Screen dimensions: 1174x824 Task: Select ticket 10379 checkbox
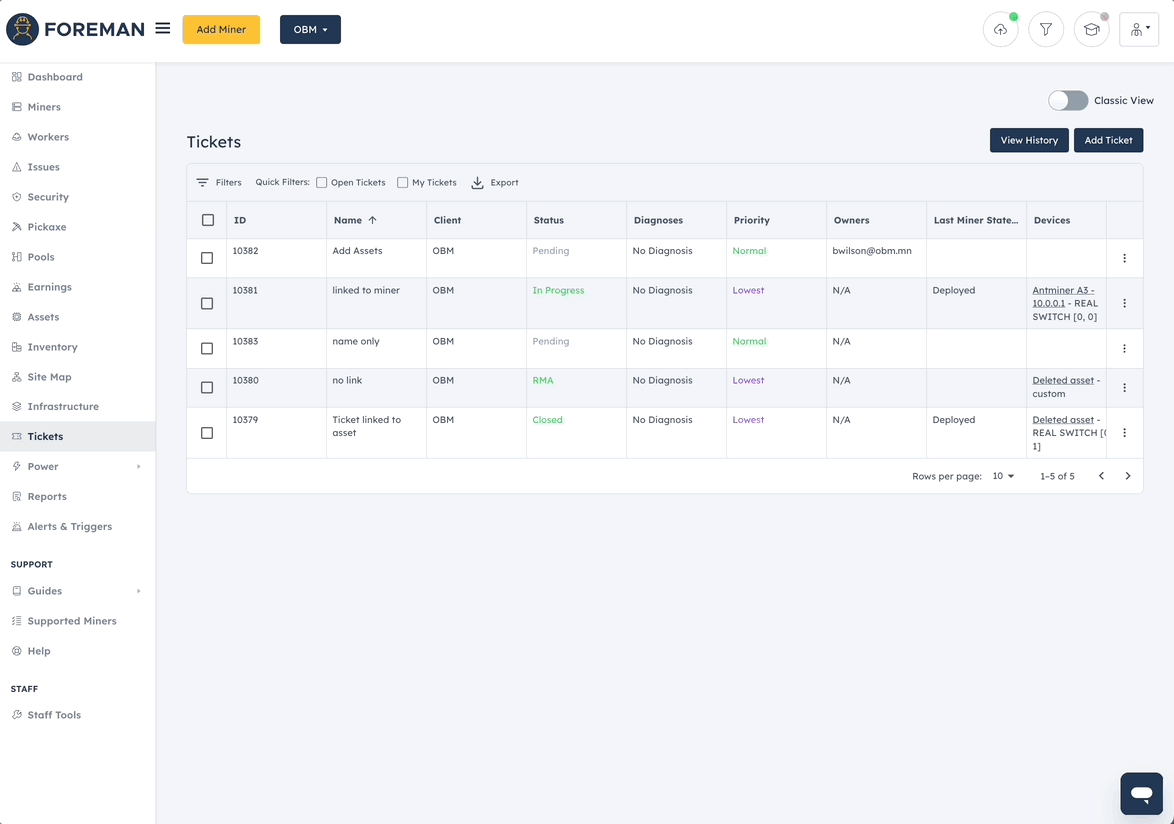(x=207, y=433)
